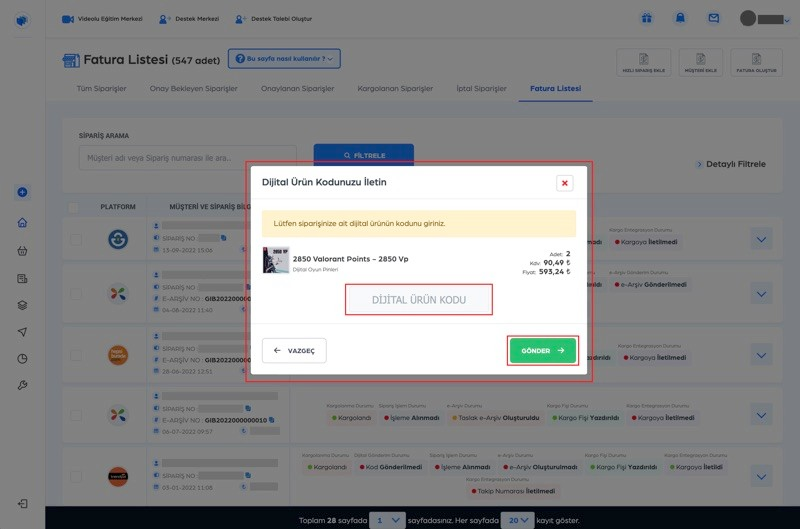Open the page number dropdown
This screenshot has height=529, width=800.
pyautogui.click(x=387, y=520)
